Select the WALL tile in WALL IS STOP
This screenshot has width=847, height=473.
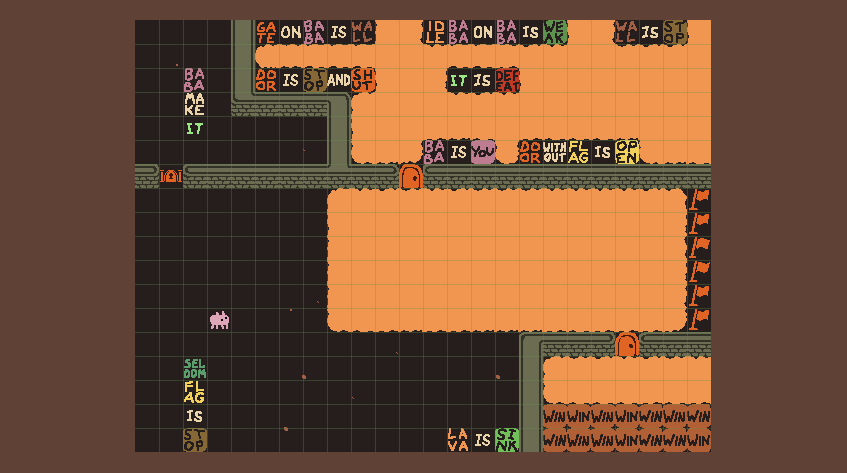pyautogui.click(x=627, y=32)
